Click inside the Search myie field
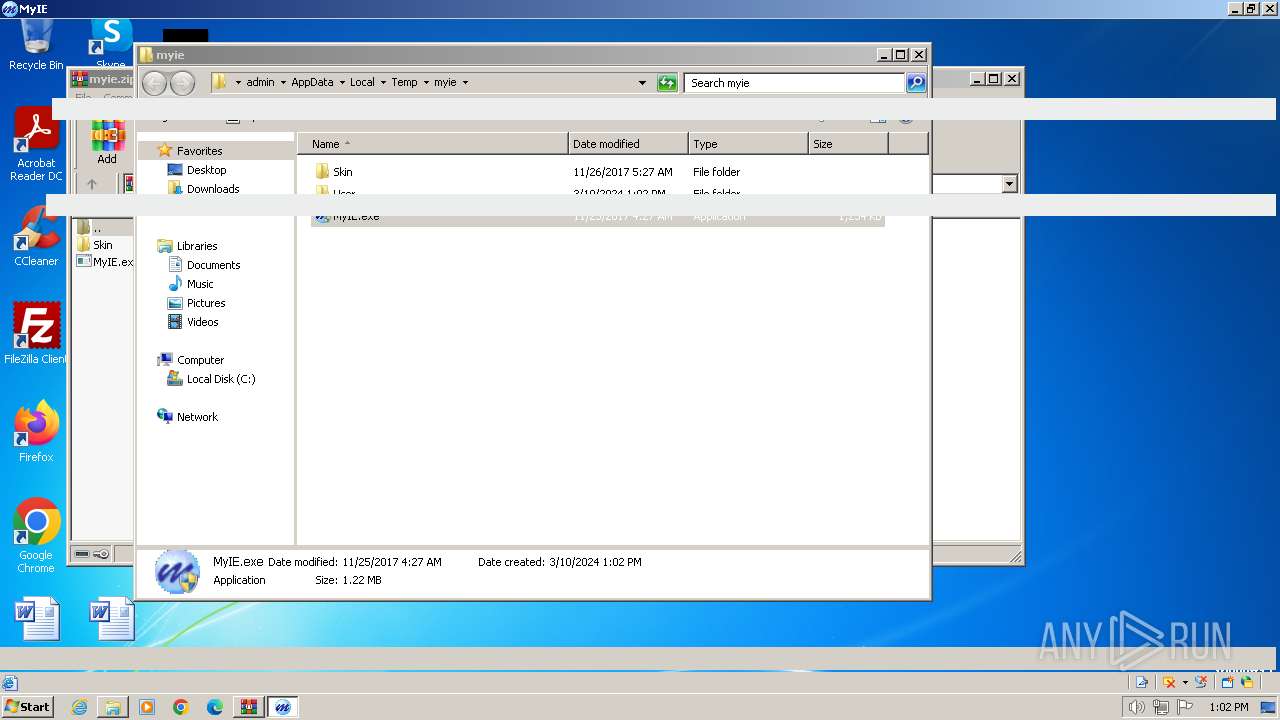This screenshot has width=1280, height=720. [795, 83]
